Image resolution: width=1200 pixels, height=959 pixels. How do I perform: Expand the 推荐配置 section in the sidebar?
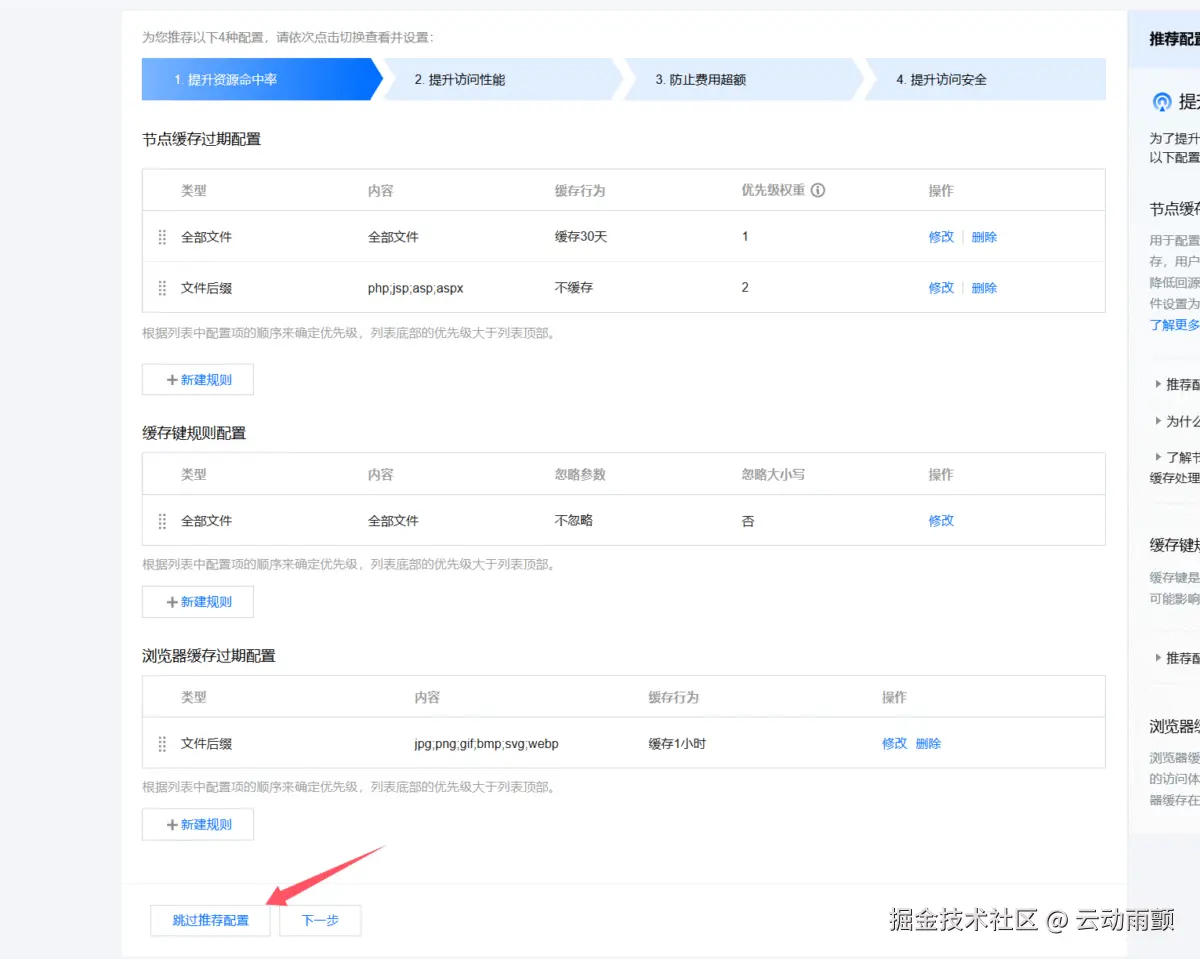(1175, 384)
